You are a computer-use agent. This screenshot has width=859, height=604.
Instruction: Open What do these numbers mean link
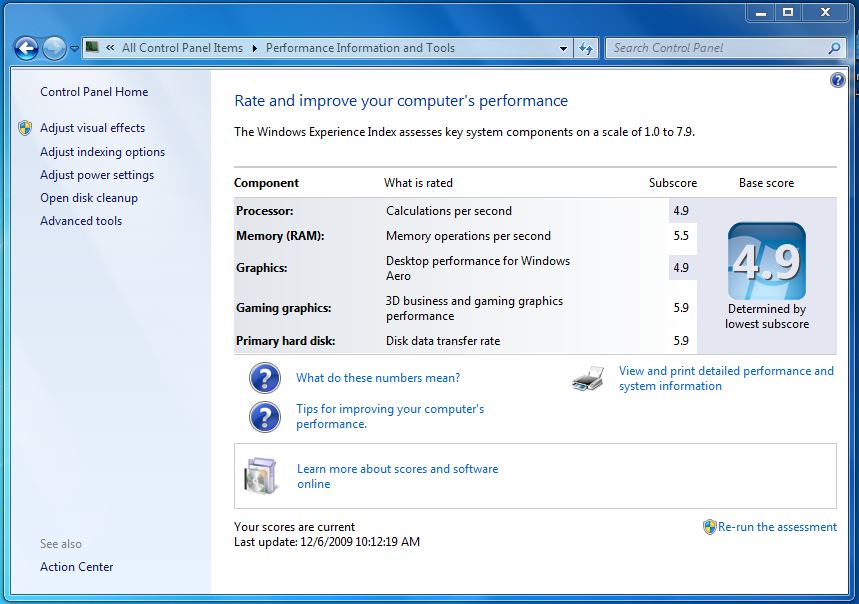tap(378, 378)
